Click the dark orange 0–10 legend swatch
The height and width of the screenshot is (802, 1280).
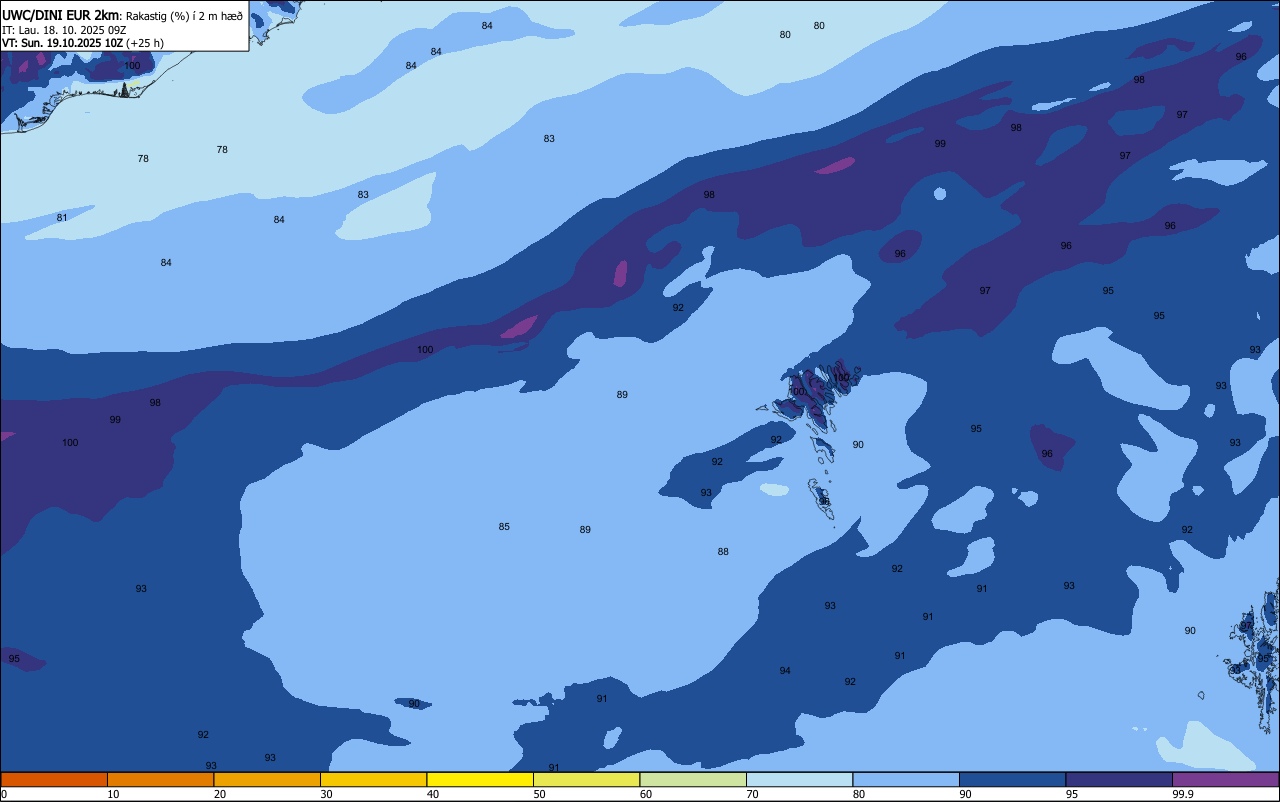[x=54, y=779]
